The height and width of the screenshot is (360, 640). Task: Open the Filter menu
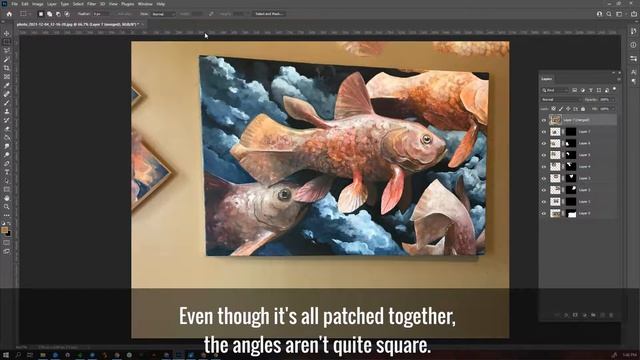(91, 4)
